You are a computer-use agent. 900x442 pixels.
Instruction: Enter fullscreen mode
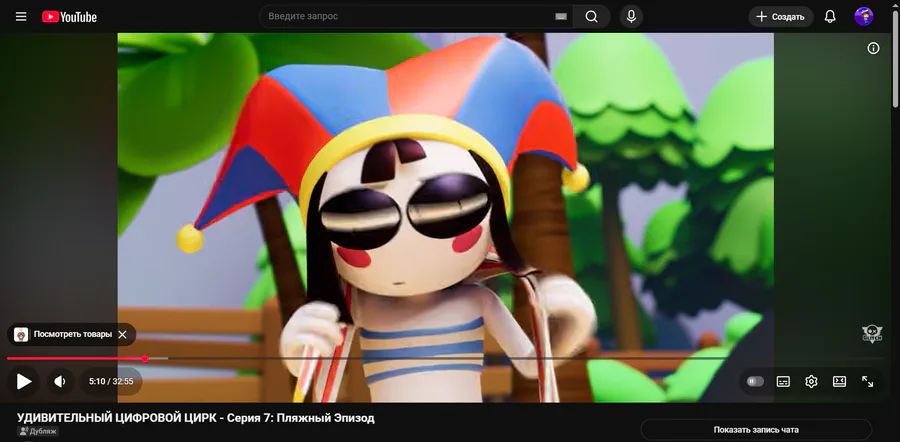(x=867, y=381)
